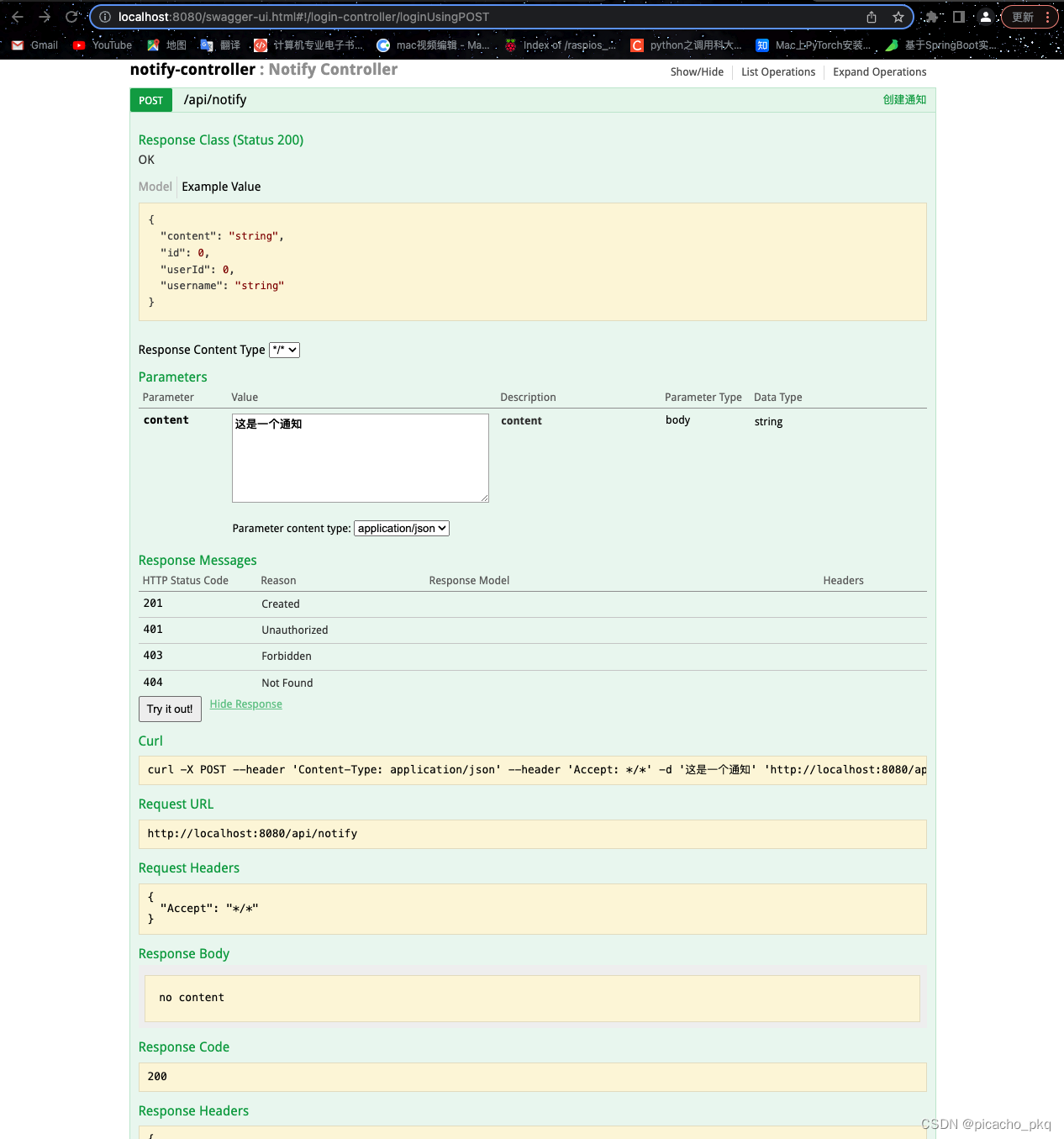Click the 更新 update button
This screenshot has width=1064, height=1139.
pyautogui.click(x=1030, y=17)
